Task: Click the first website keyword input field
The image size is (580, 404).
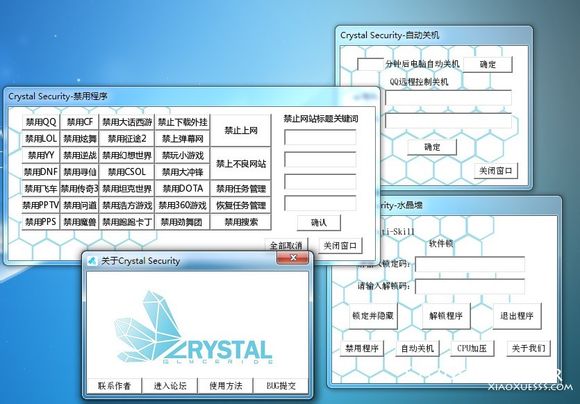Action: pos(320,137)
